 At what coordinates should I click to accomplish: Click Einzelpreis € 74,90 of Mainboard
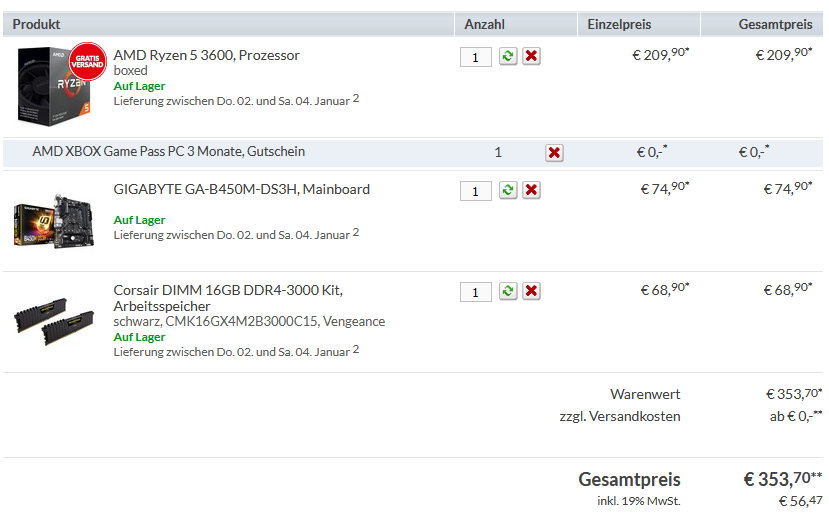tap(665, 188)
